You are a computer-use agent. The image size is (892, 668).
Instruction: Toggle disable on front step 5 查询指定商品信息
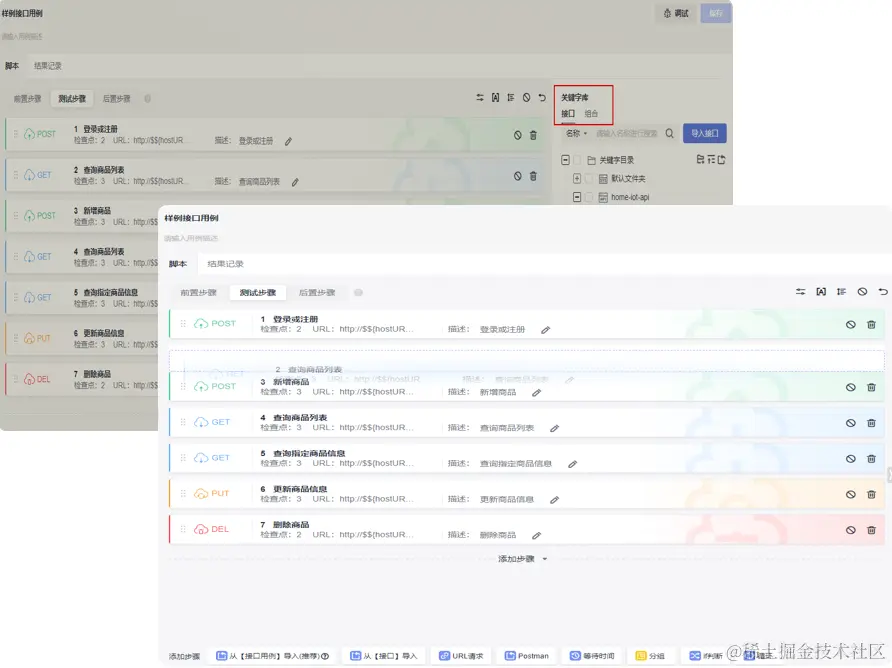tap(850, 459)
